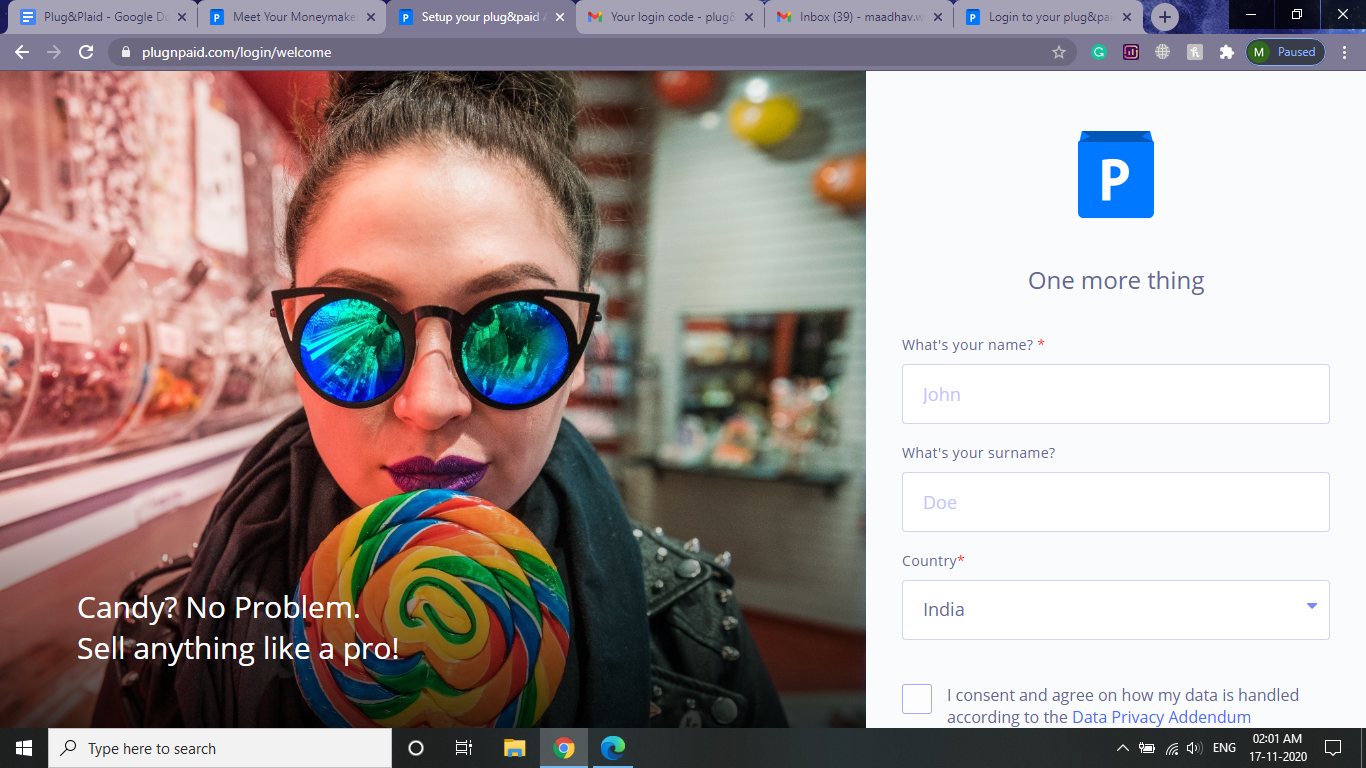Image resolution: width=1366 pixels, height=768 pixels.
Task: Bookmark this page with the star icon
Action: [1059, 52]
